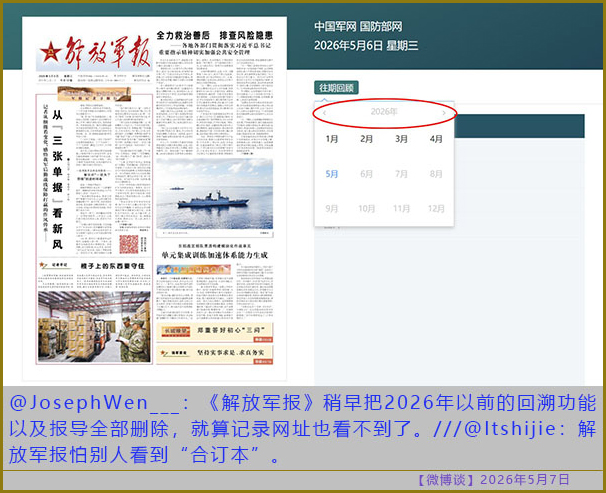Select 4月 in month picker
Screen dimensions: 606x493
436,139
